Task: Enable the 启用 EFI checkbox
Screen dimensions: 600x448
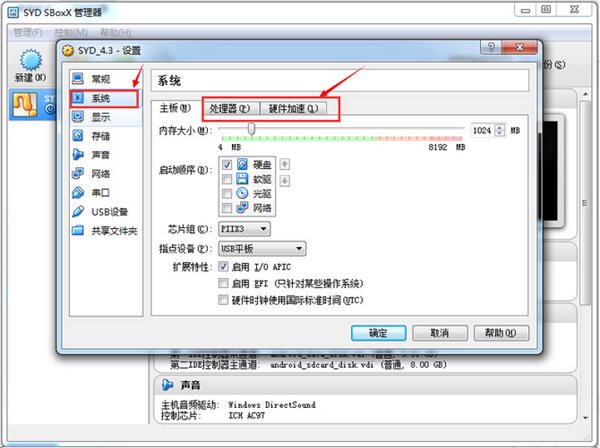Action: pyautogui.click(x=223, y=283)
